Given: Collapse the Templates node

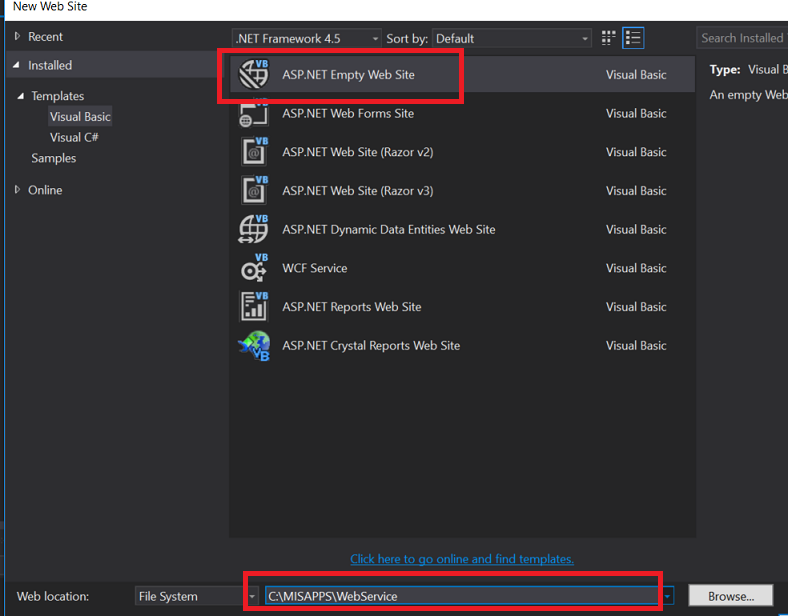Looking at the screenshot, I should click(21, 95).
